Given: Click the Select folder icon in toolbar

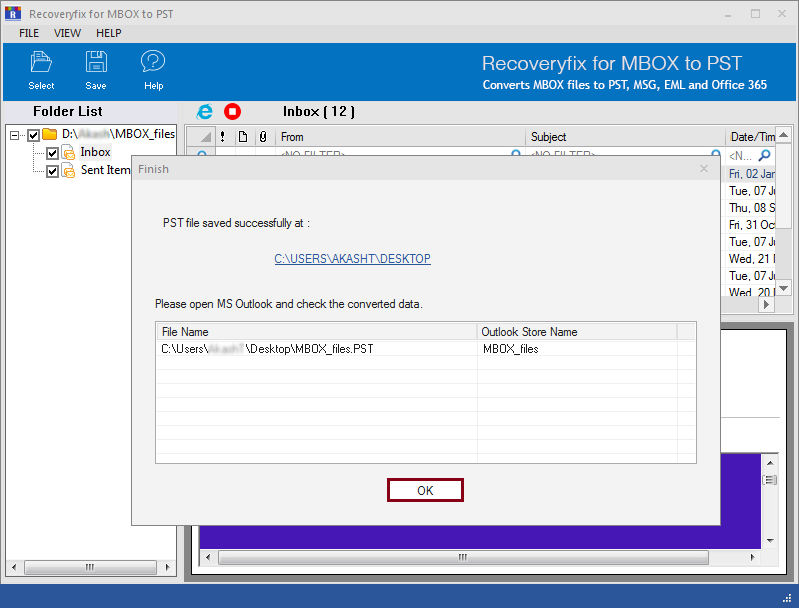Looking at the screenshot, I should [x=41, y=62].
